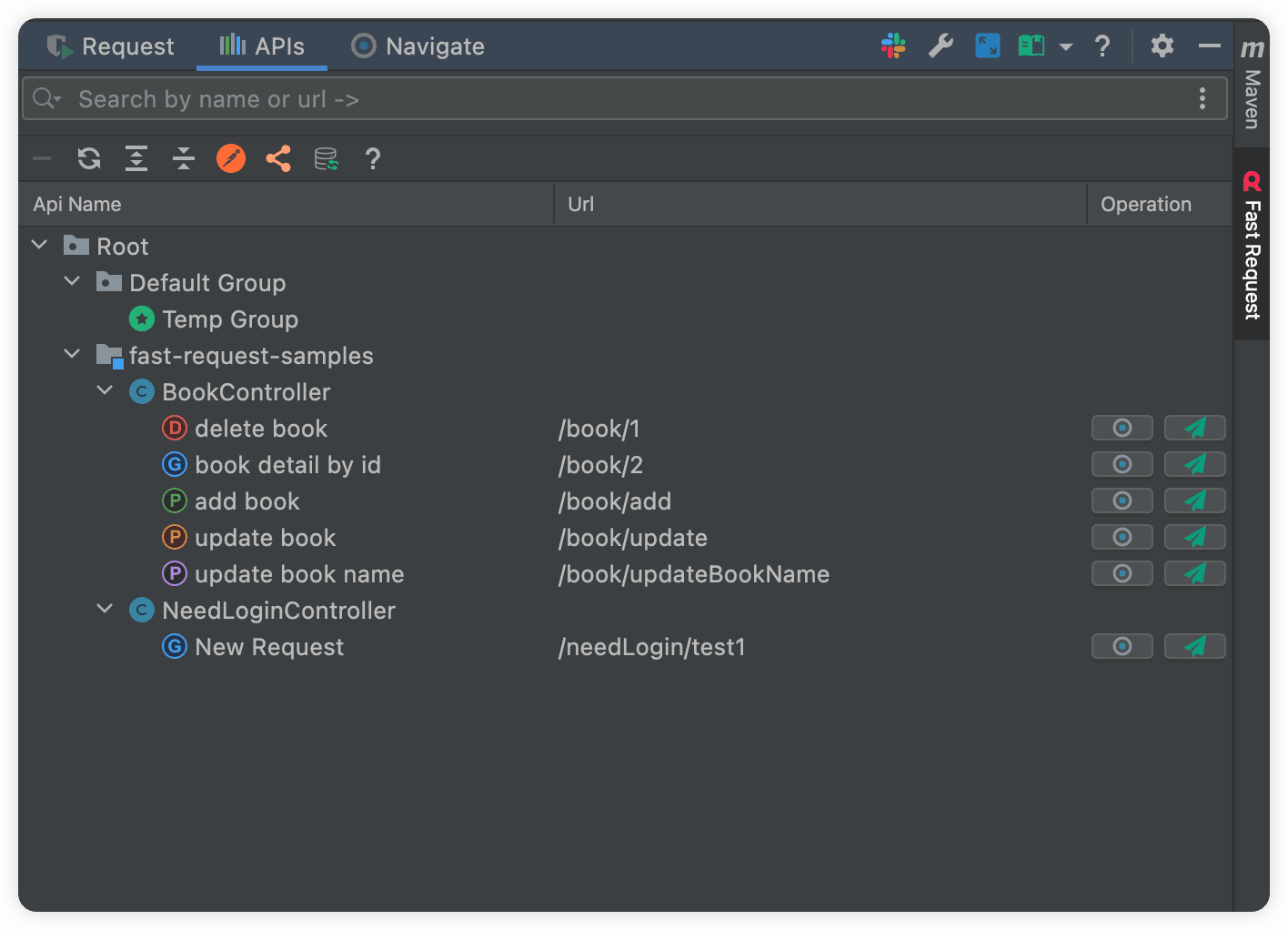
Task: Click the Api Name column header
Action: [x=287, y=204]
